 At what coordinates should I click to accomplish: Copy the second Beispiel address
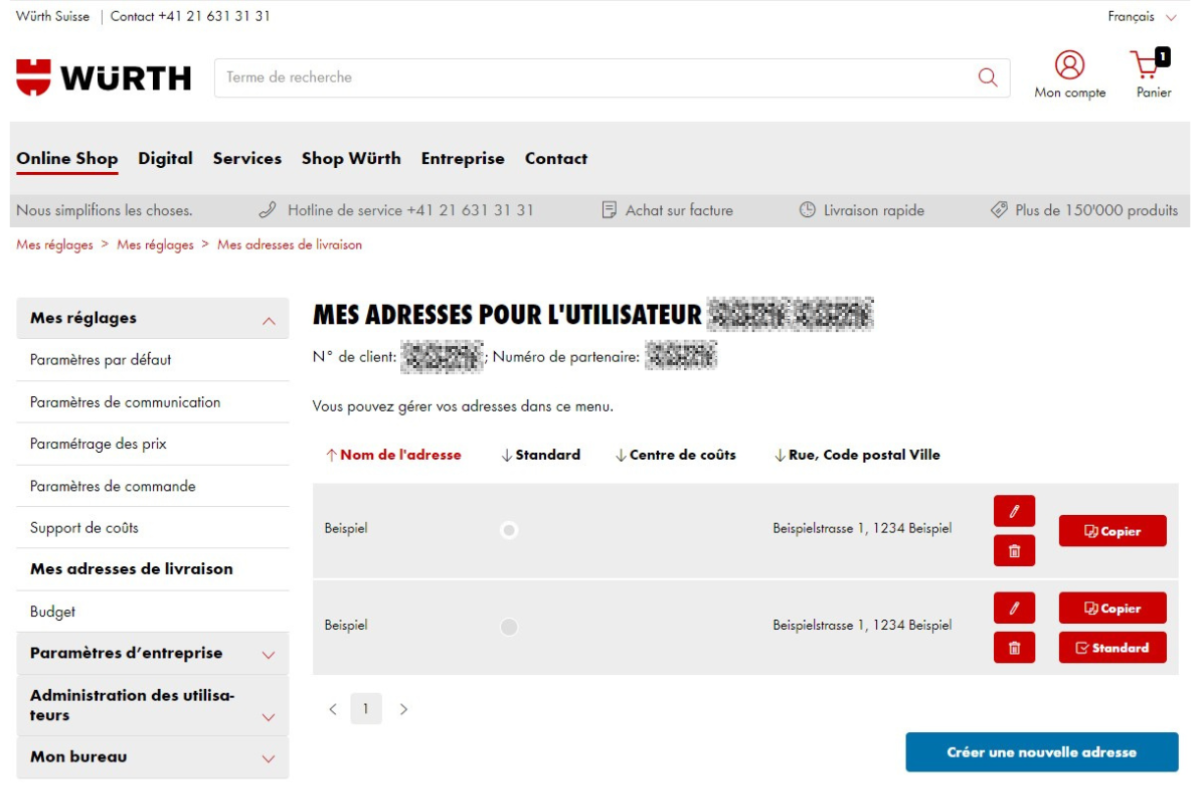click(1112, 608)
